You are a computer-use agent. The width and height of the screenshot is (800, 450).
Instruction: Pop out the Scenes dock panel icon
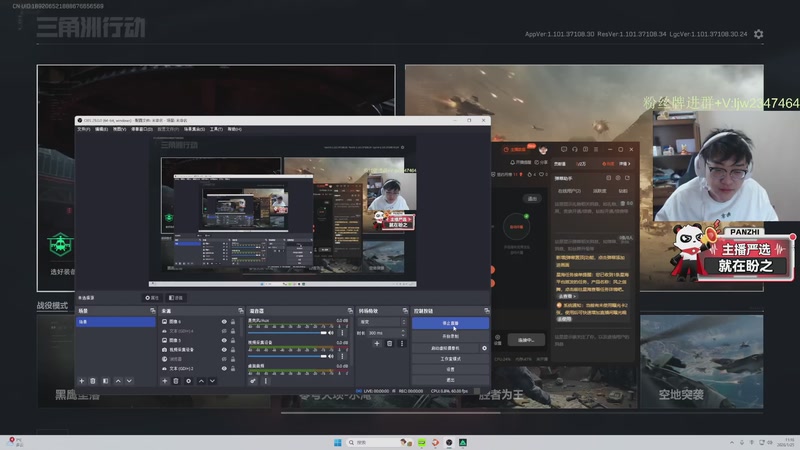tap(152, 311)
